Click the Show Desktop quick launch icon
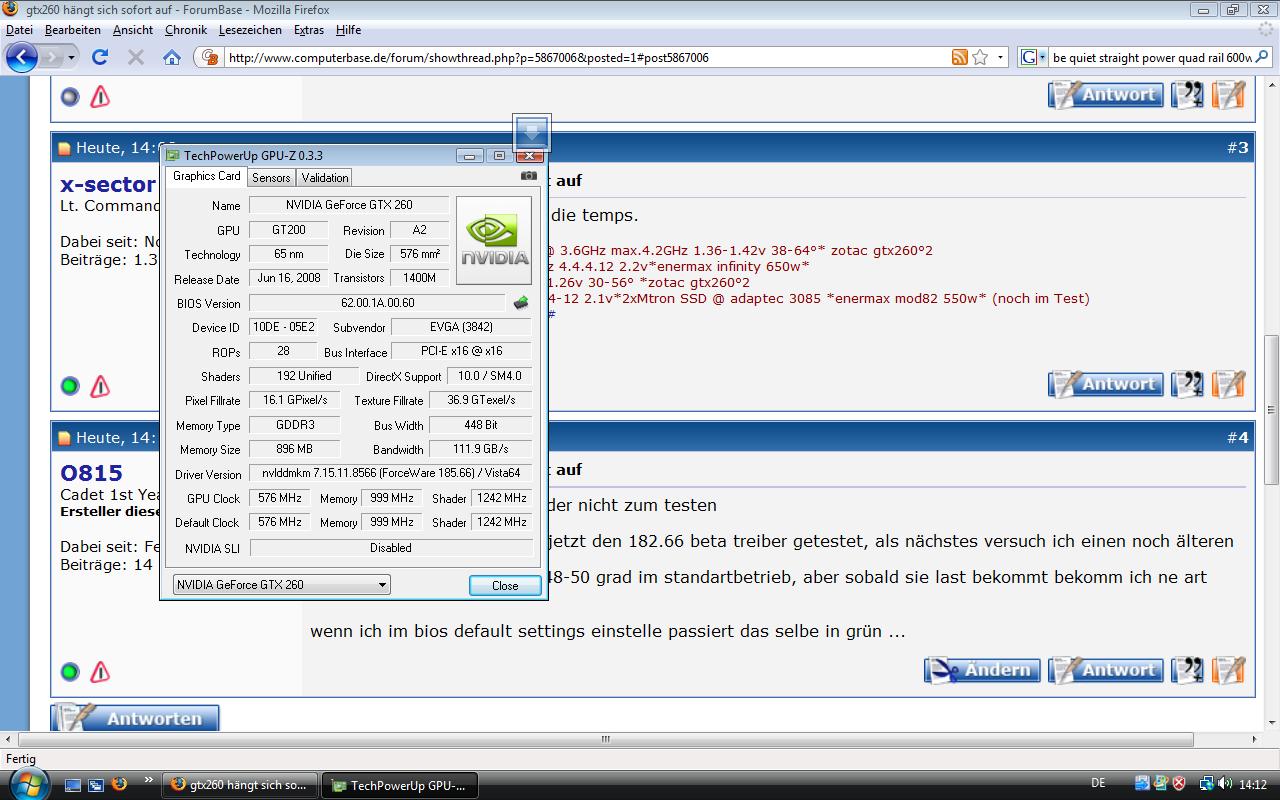 73,785
